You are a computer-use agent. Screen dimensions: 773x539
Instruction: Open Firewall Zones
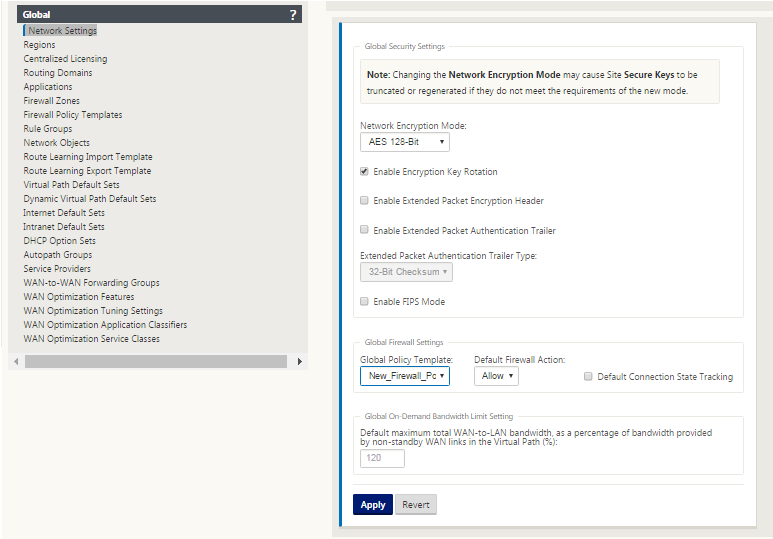point(51,101)
